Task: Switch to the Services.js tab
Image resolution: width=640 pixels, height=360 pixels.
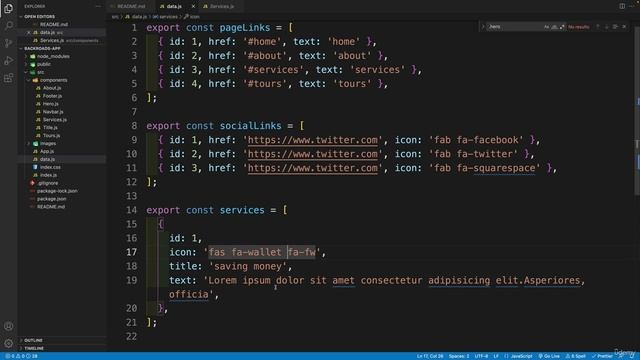Action: coord(221,7)
